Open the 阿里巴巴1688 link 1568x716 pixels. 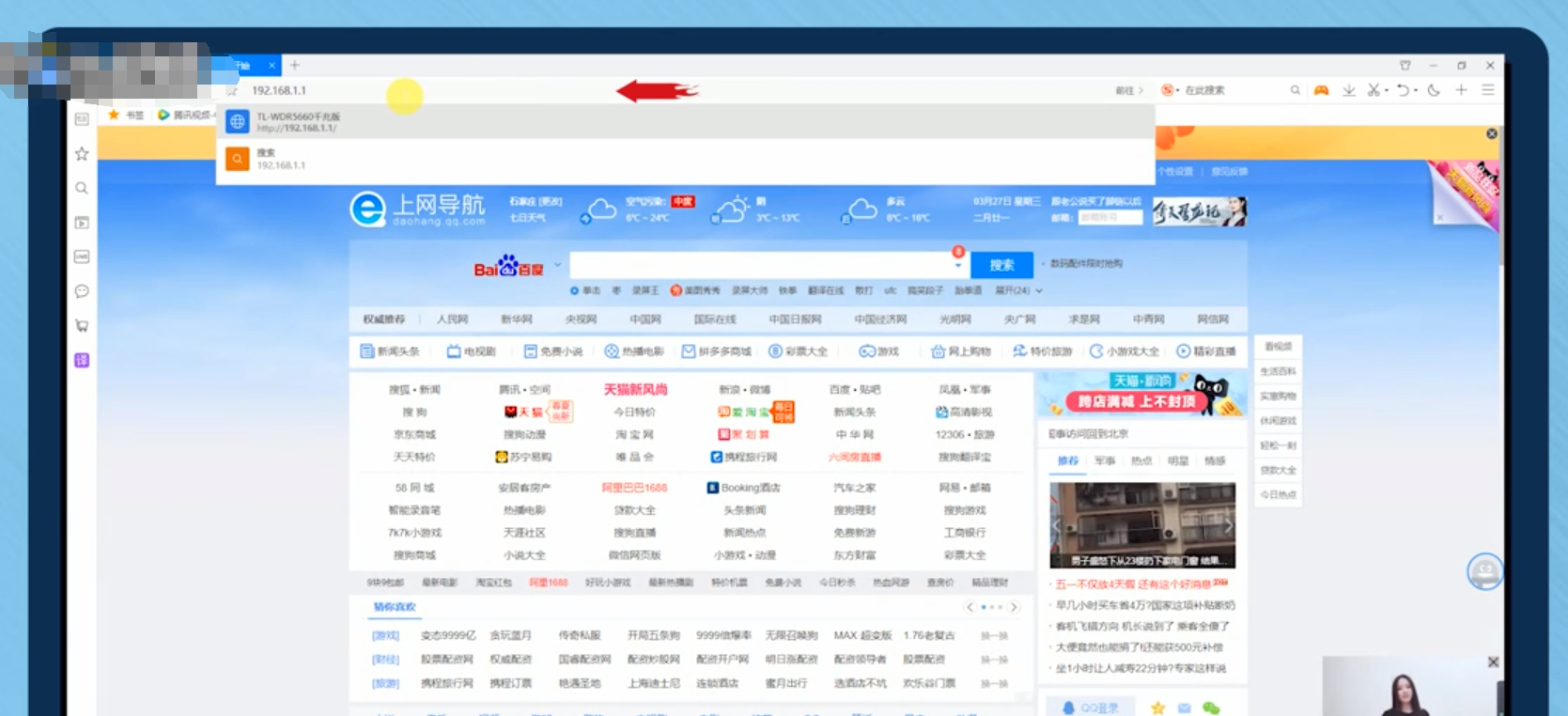coord(634,488)
